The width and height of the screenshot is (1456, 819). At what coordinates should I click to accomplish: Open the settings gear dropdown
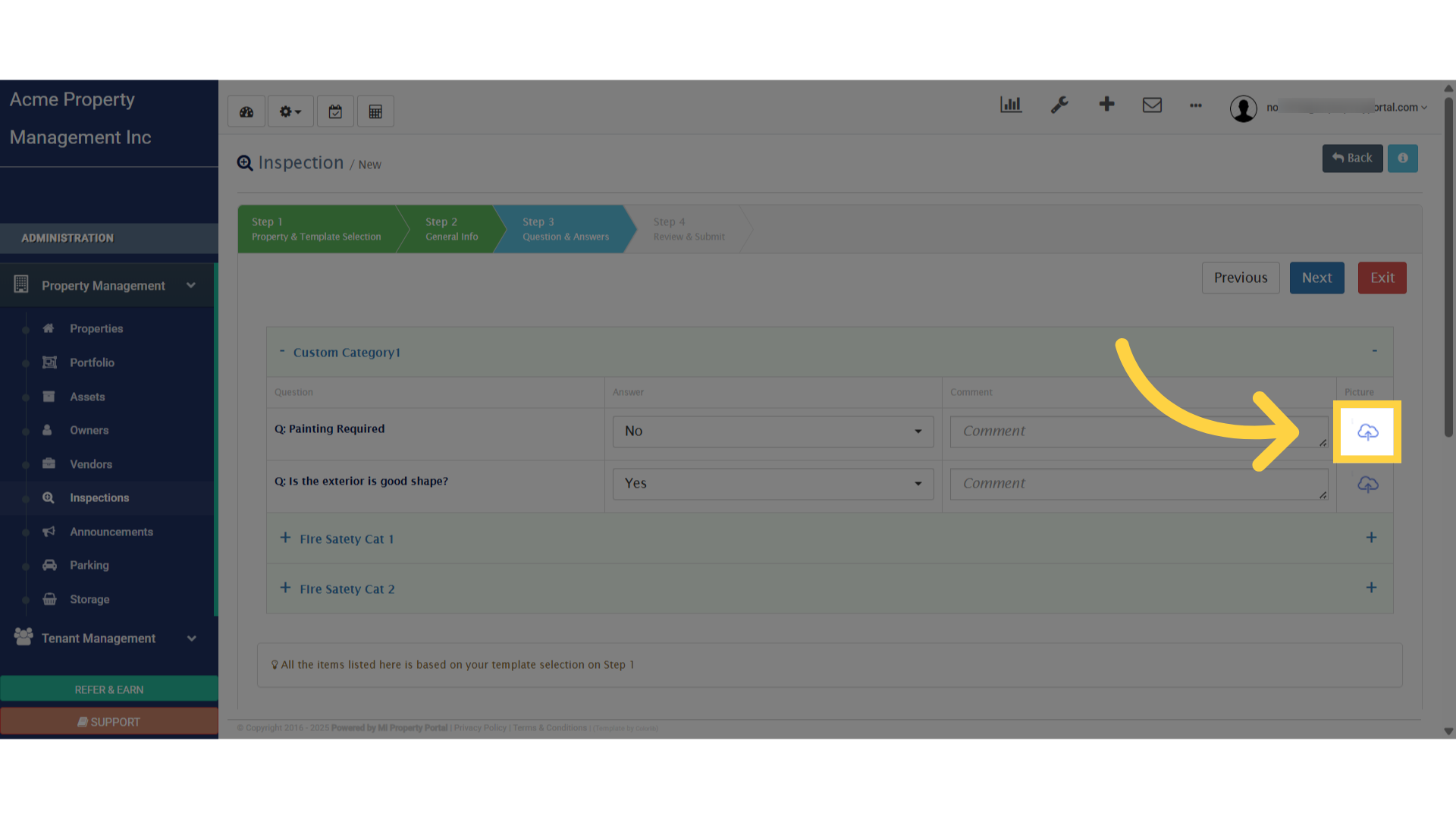(x=290, y=111)
